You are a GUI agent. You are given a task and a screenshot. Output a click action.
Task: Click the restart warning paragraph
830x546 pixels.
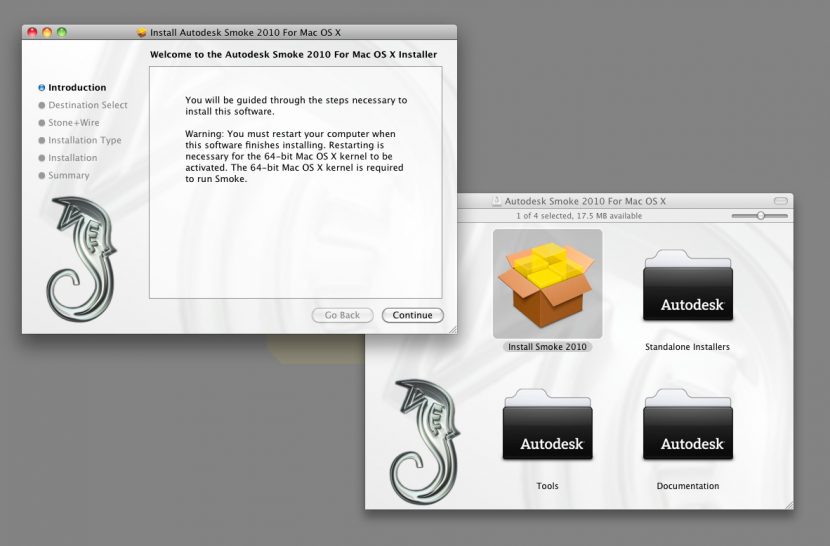point(294,156)
